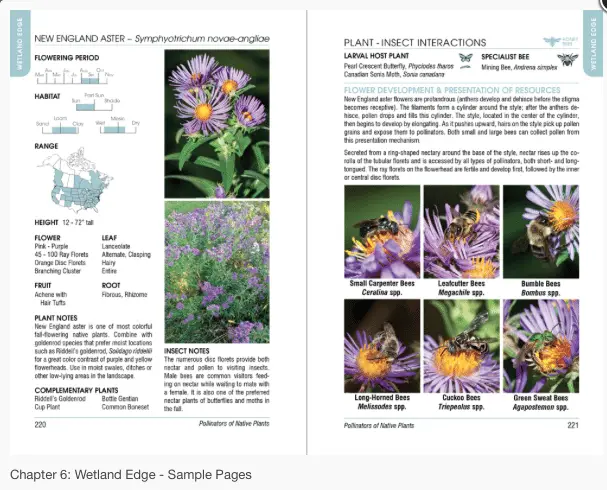The height and width of the screenshot is (490, 607).
Task: Click the caterpillar icon under the butterfly
Action: [x=465, y=67]
